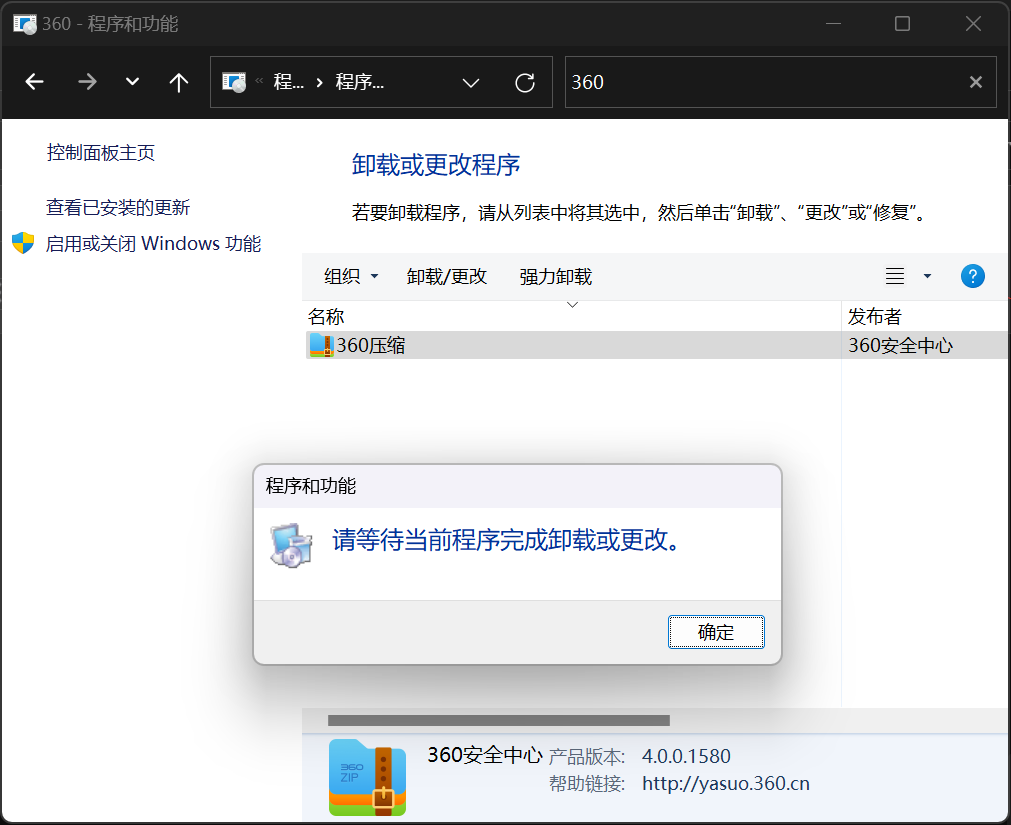Sort by the 名称 column header
The width and height of the screenshot is (1011, 825).
572,316
